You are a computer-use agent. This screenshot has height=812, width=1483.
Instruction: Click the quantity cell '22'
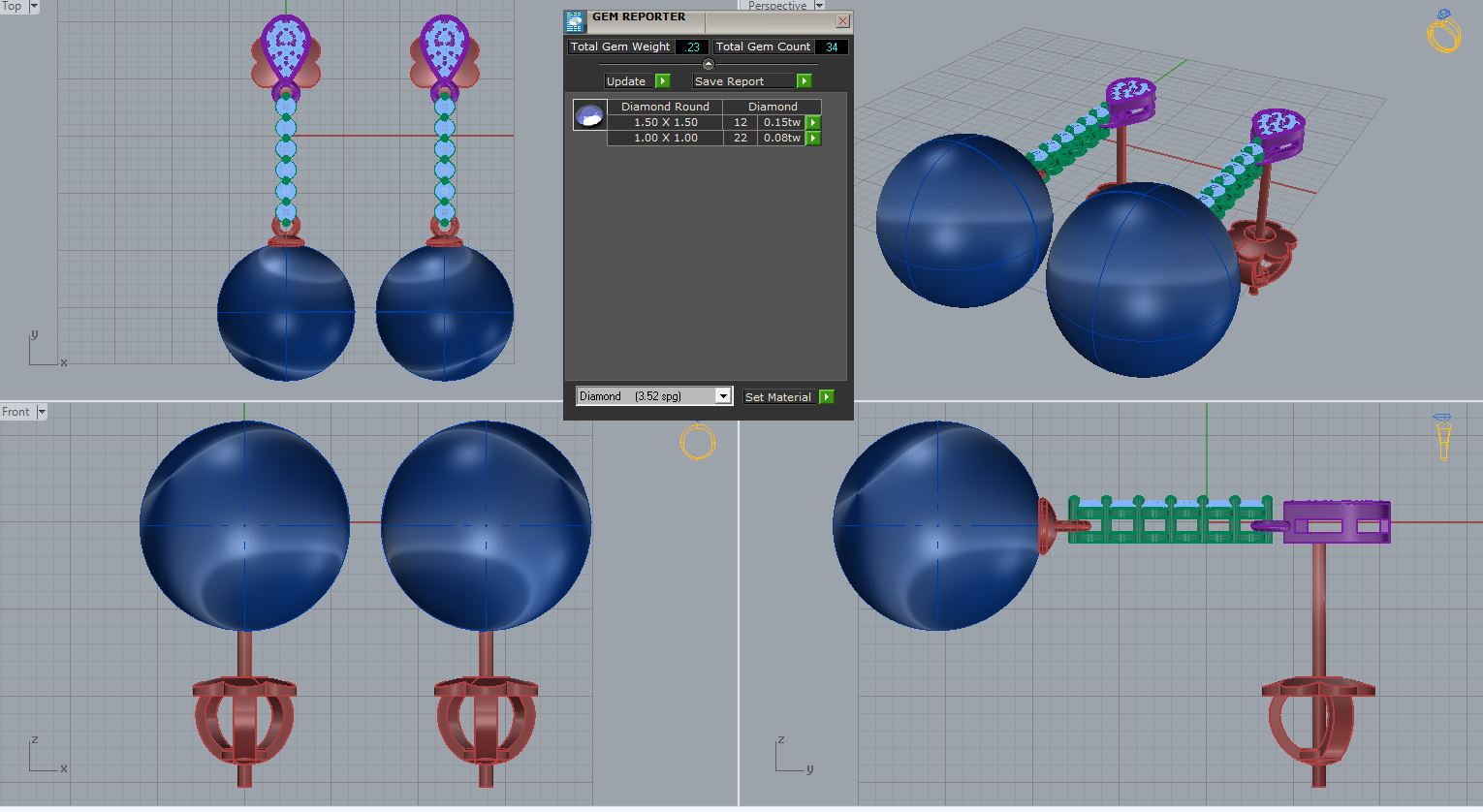741,139
